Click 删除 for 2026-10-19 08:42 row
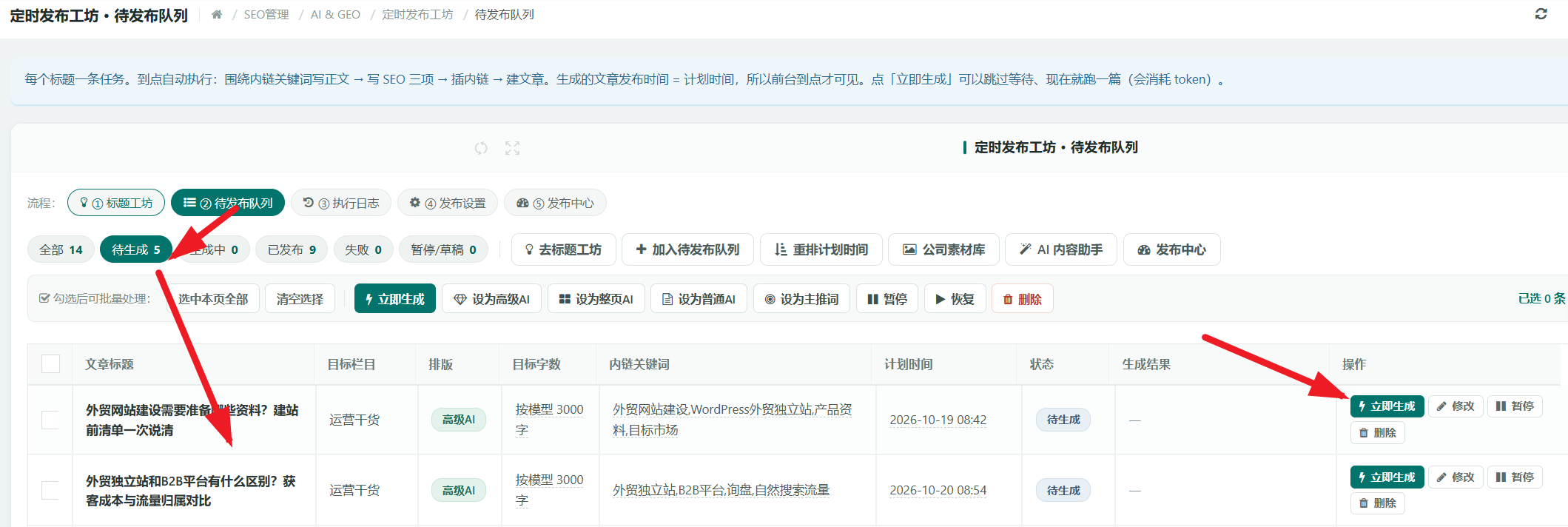The image size is (1568, 527). pos(1377,432)
